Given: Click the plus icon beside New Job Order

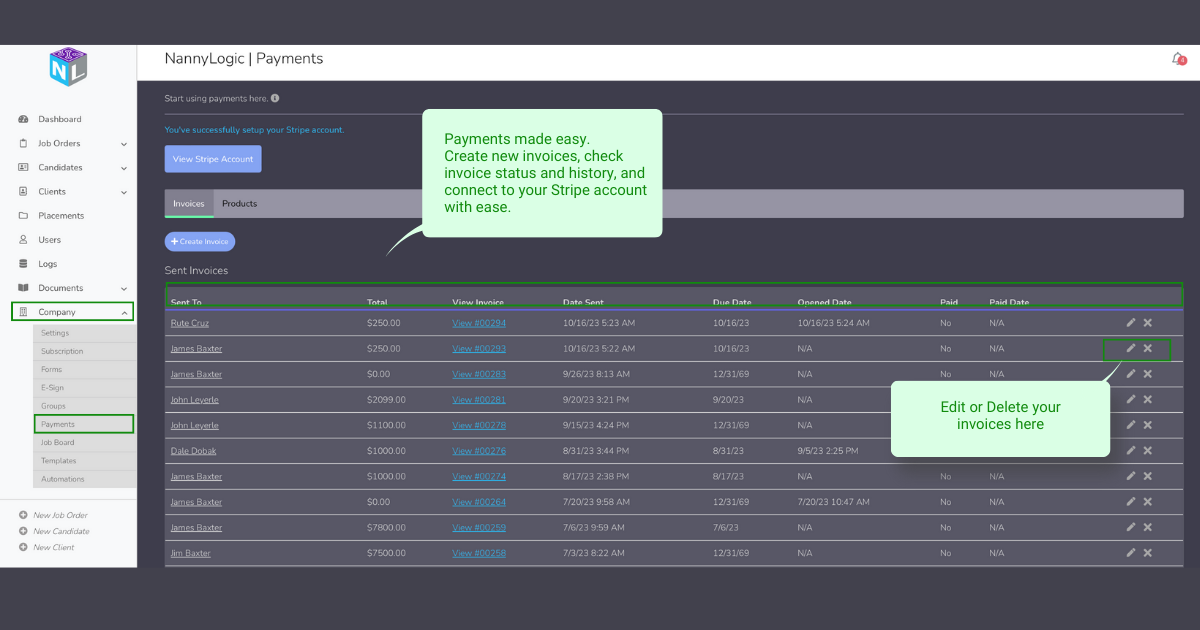Looking at the screenshot, I should pos(23,515).
